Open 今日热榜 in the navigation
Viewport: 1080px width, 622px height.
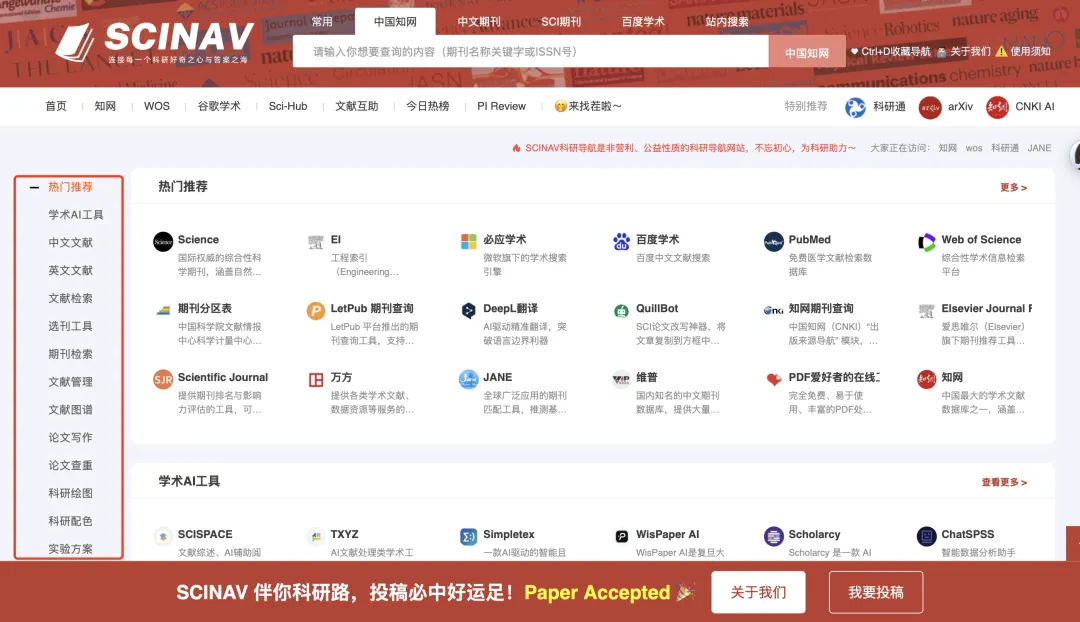click(x=427, y=106)
